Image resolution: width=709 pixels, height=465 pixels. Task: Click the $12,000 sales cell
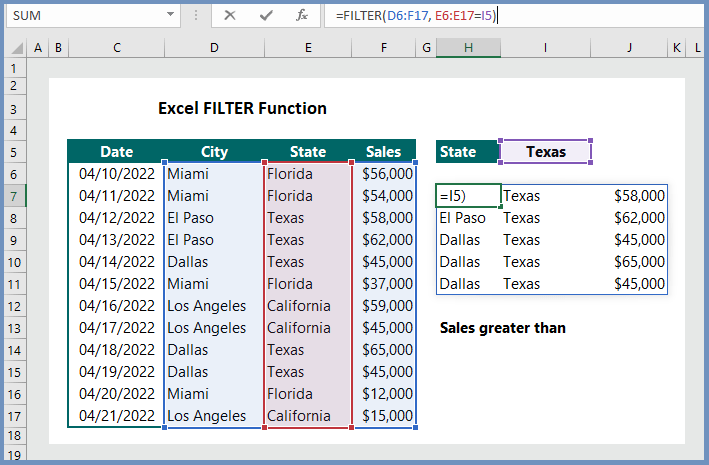click(x=384, y=394)
